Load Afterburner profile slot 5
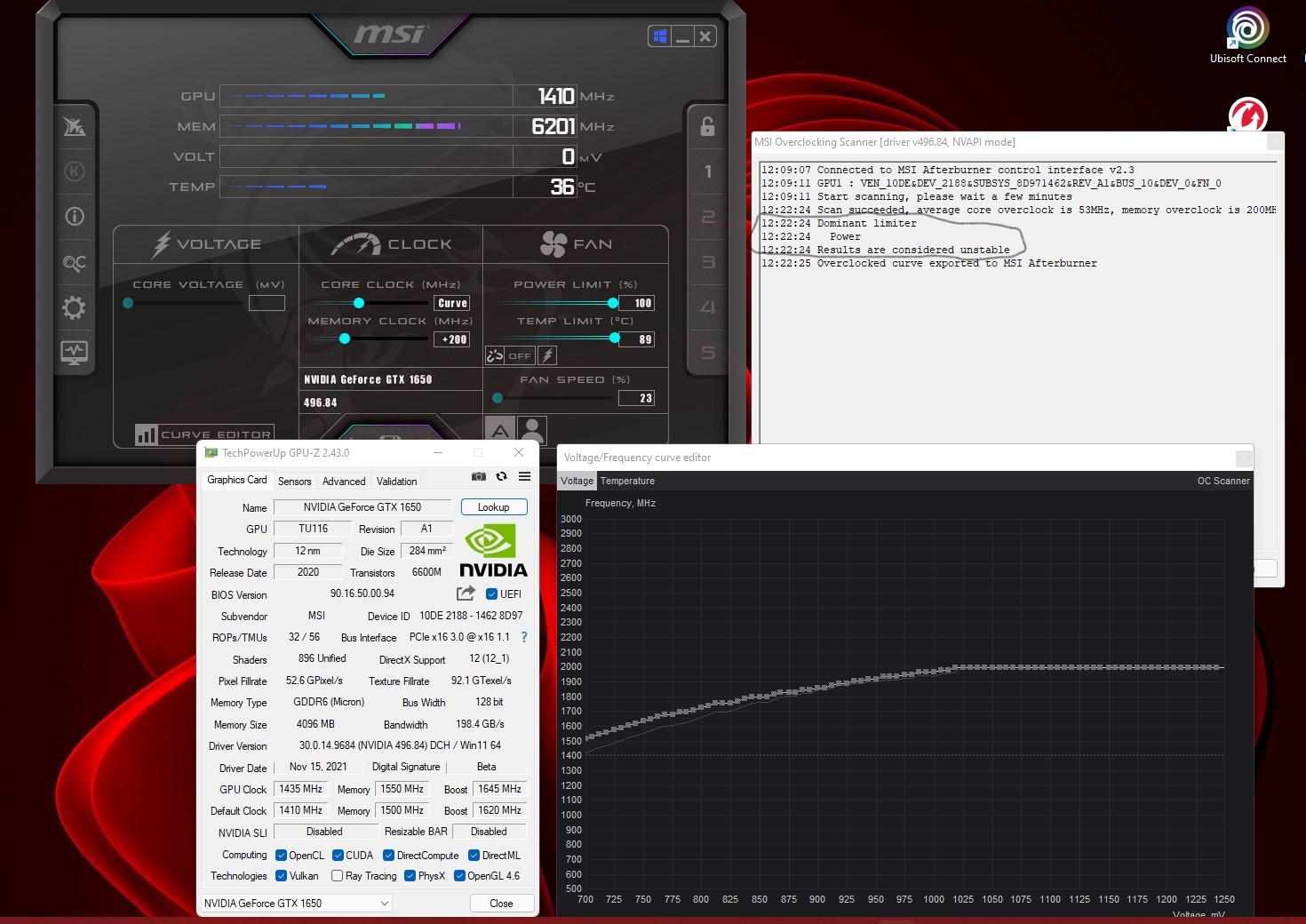 [708, 353]
